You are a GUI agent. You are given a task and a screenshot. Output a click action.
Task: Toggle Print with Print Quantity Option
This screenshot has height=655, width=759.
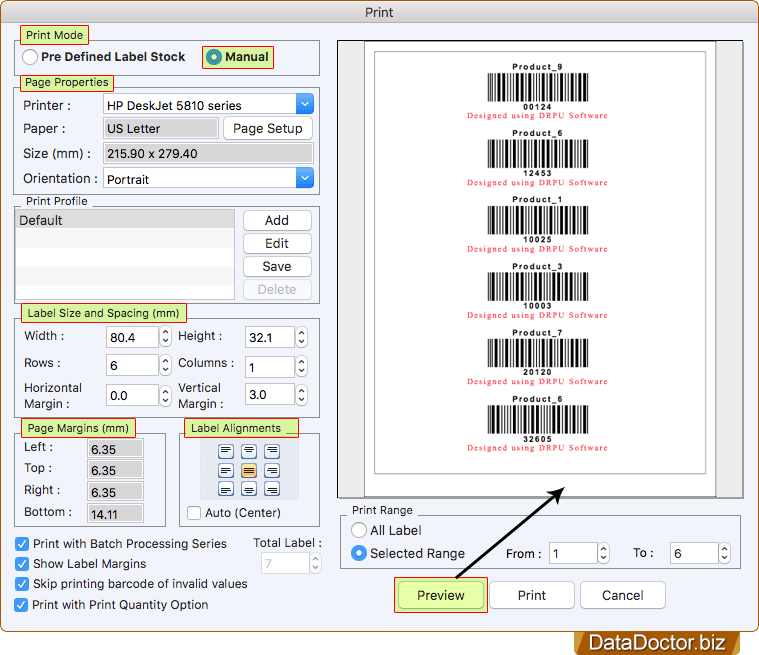pyautogui.click(x=21, y=605)
